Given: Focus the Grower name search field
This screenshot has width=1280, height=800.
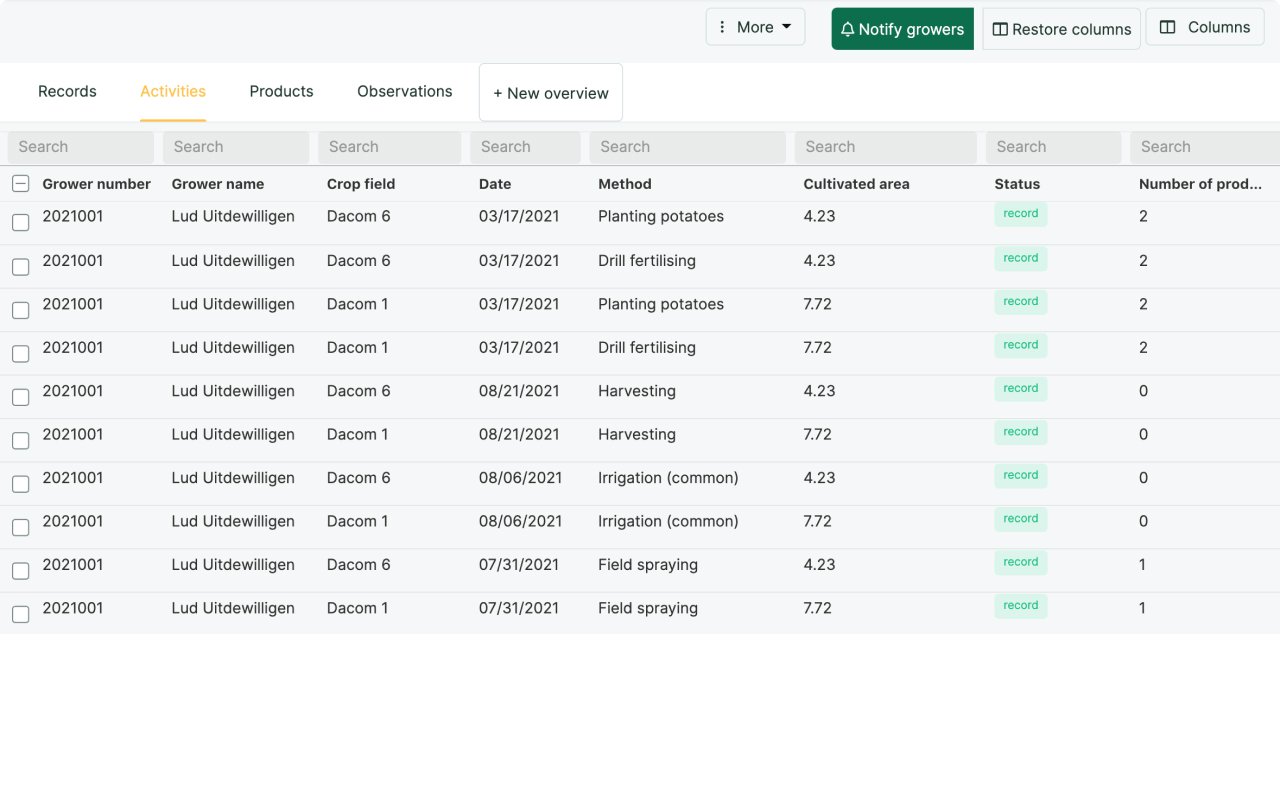Looking at the screenshot, I should 236,147.
